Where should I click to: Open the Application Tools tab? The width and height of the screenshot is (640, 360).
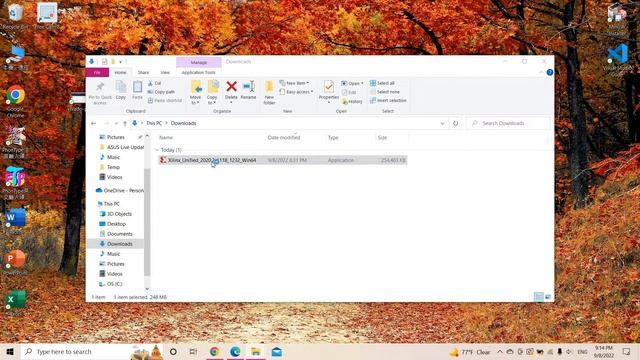(x=198, y=72)
